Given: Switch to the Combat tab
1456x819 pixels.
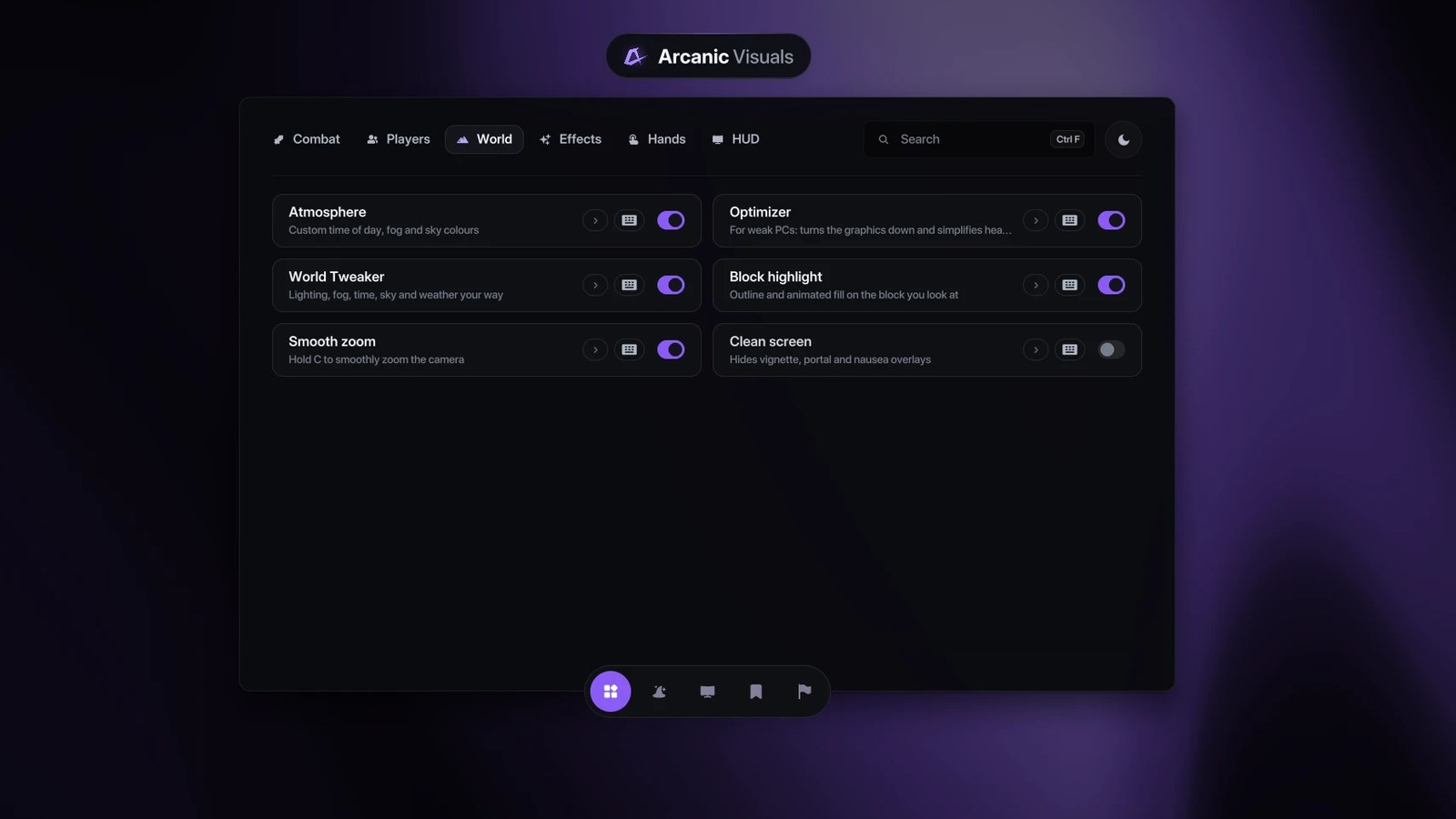Looking at the screenshot, I should [307, 139].
